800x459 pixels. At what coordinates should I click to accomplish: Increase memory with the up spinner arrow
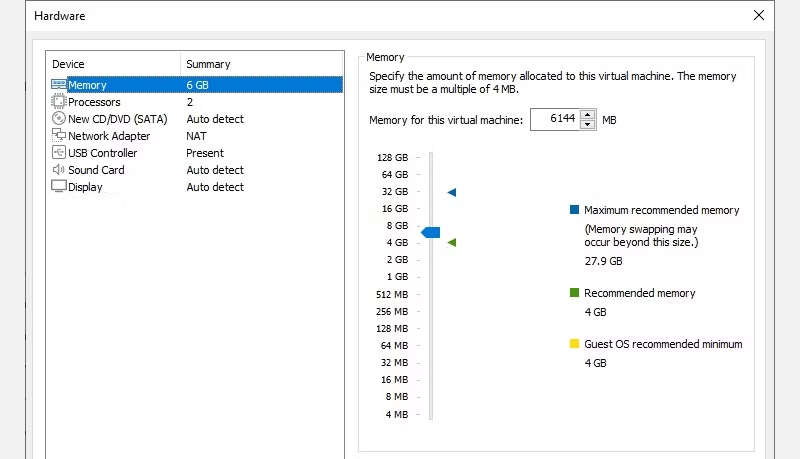pyautogui.click(x=587, y=115)
